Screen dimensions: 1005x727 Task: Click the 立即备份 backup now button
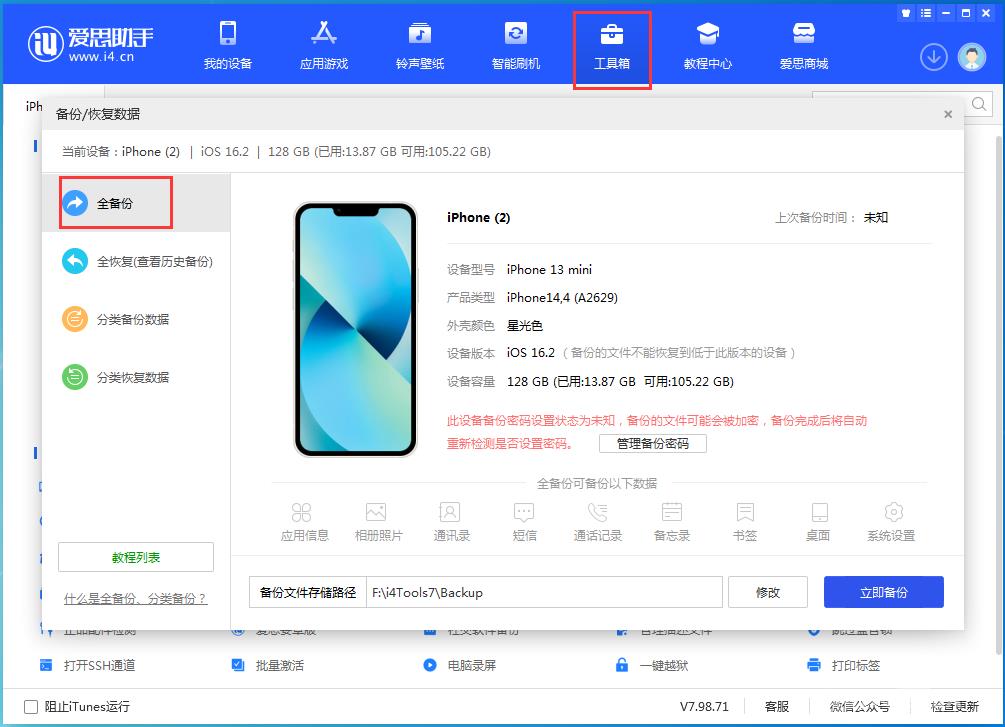883,592
